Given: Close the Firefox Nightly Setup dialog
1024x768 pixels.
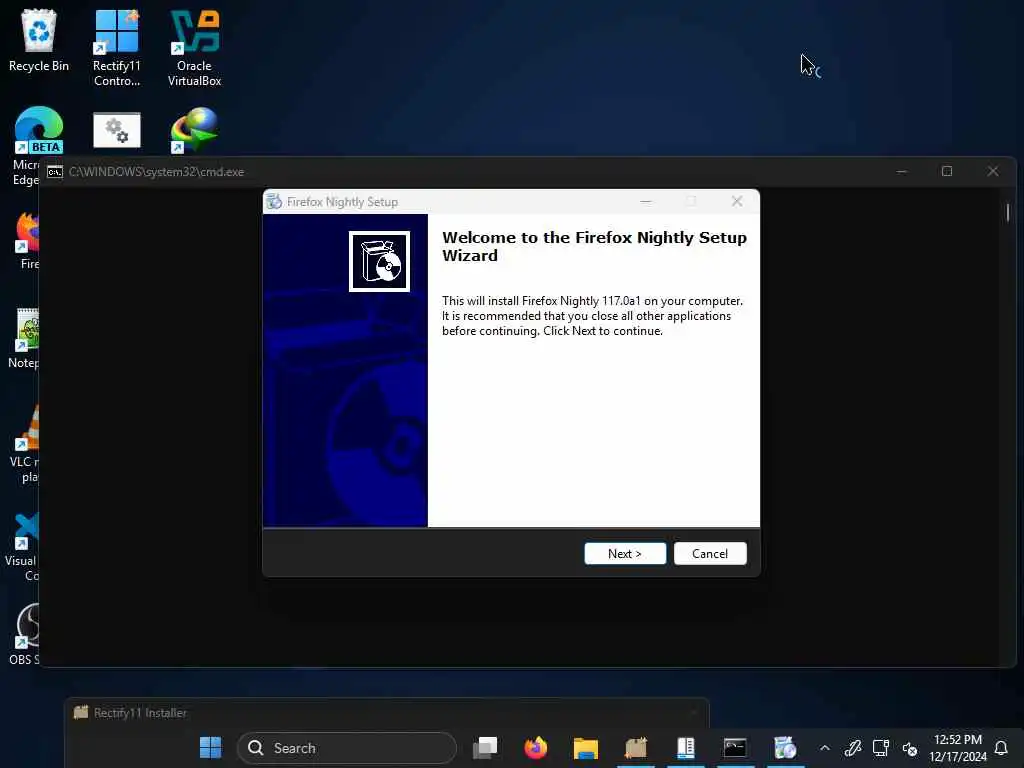Looking at the screenshot, I should [737, 202].
